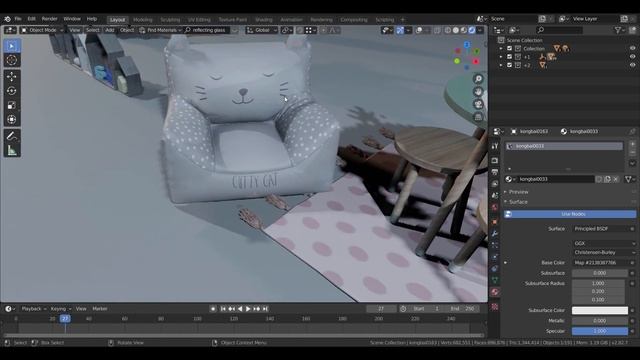Open the Render menu
This screenshot has height=360, width=640.
coord(49,19)
